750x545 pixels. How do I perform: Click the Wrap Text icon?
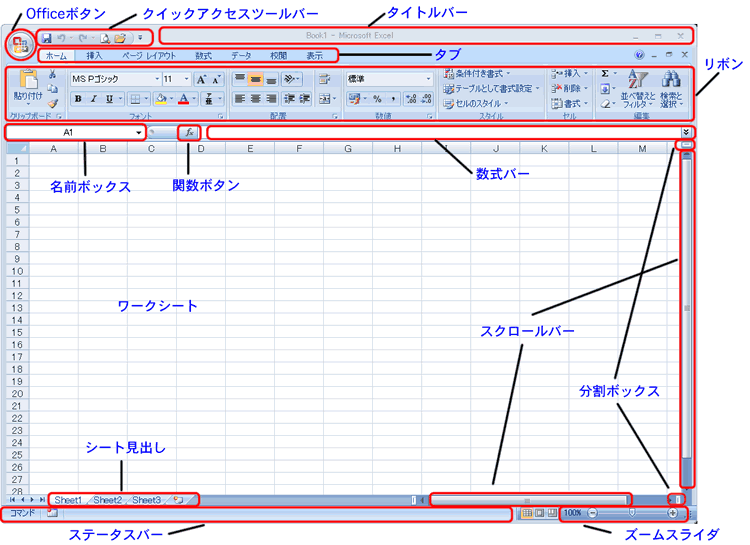325,79
